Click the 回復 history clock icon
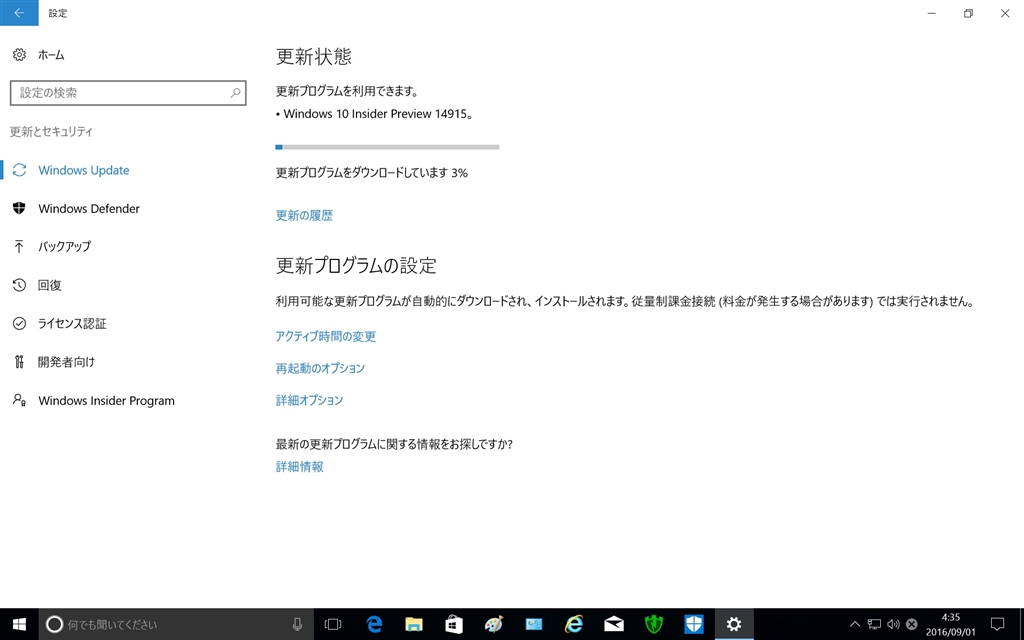The height and width of the screenshot is (640, 1024). tap(20, 285)
